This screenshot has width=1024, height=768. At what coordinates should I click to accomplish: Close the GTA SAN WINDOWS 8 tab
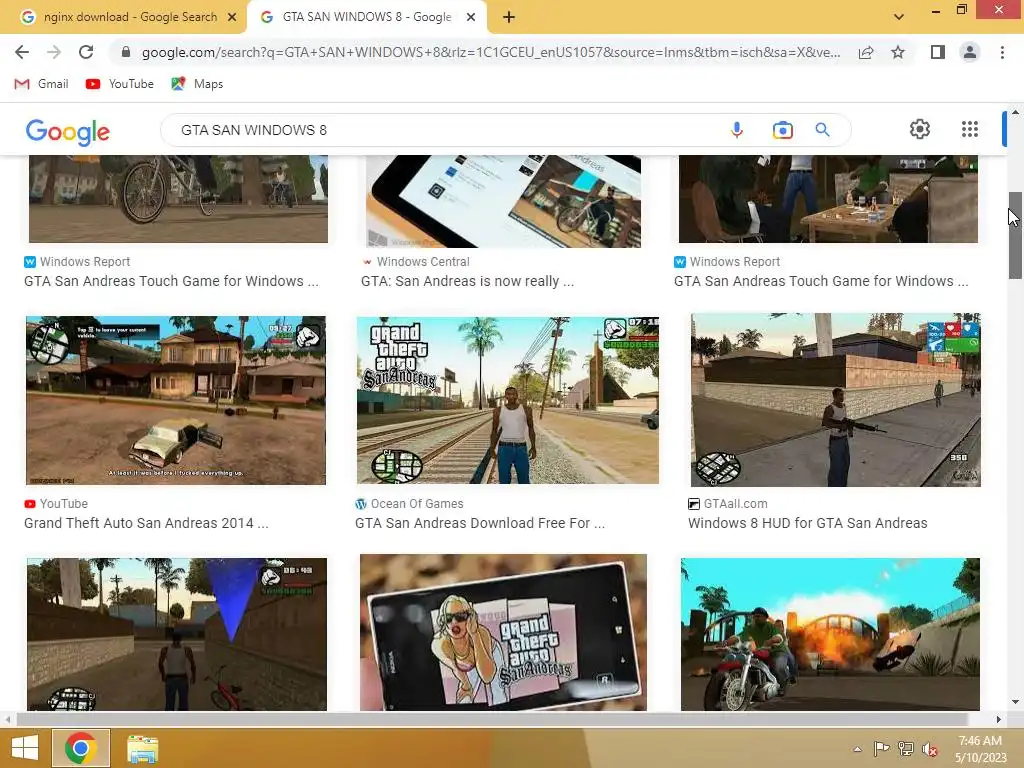click(x=471, y=17)
